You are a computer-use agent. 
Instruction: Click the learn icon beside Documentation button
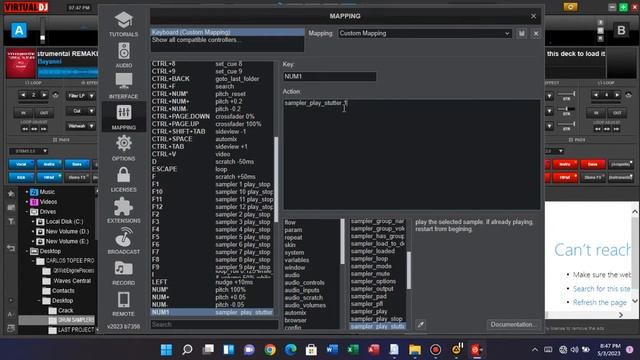click(420, 324)
